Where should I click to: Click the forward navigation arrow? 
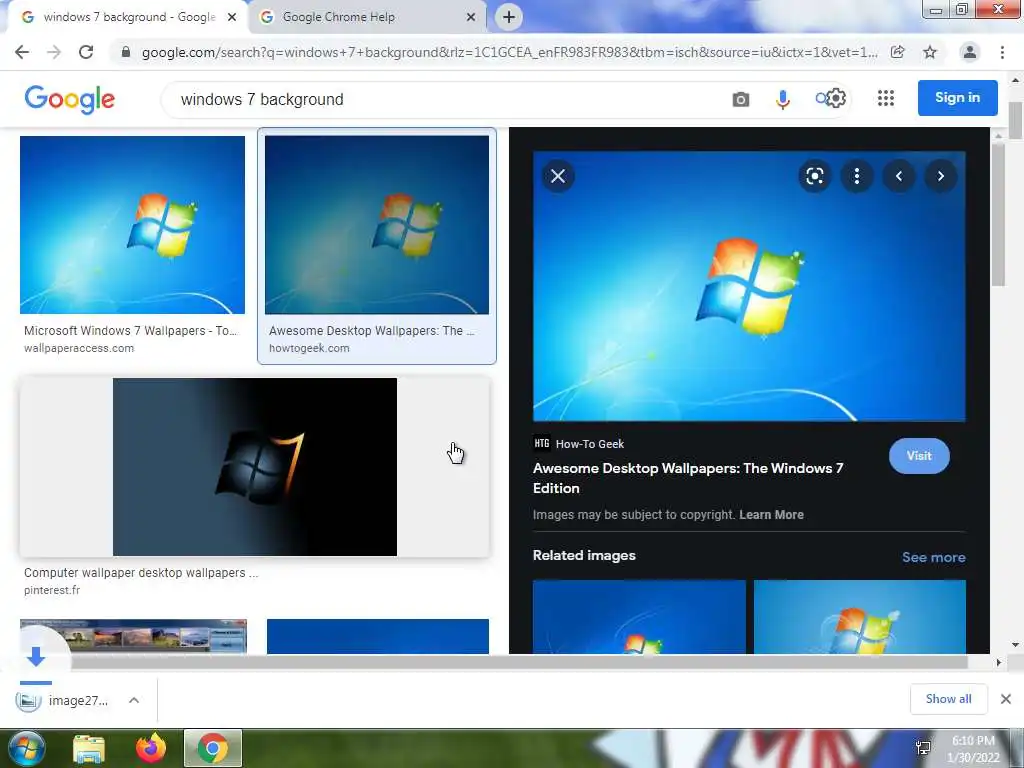54,52
